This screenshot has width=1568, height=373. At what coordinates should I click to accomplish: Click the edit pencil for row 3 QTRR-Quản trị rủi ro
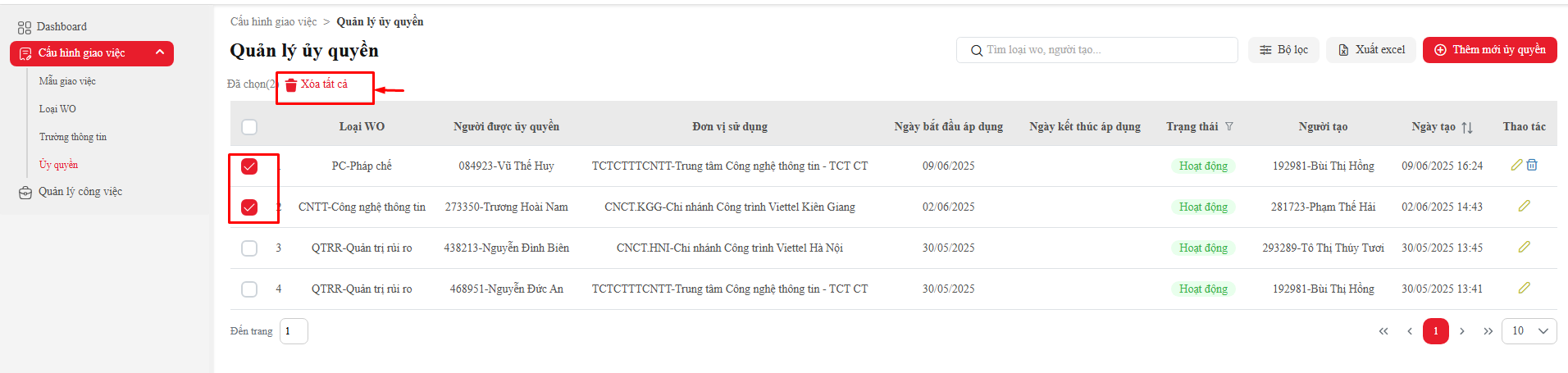1525,247
